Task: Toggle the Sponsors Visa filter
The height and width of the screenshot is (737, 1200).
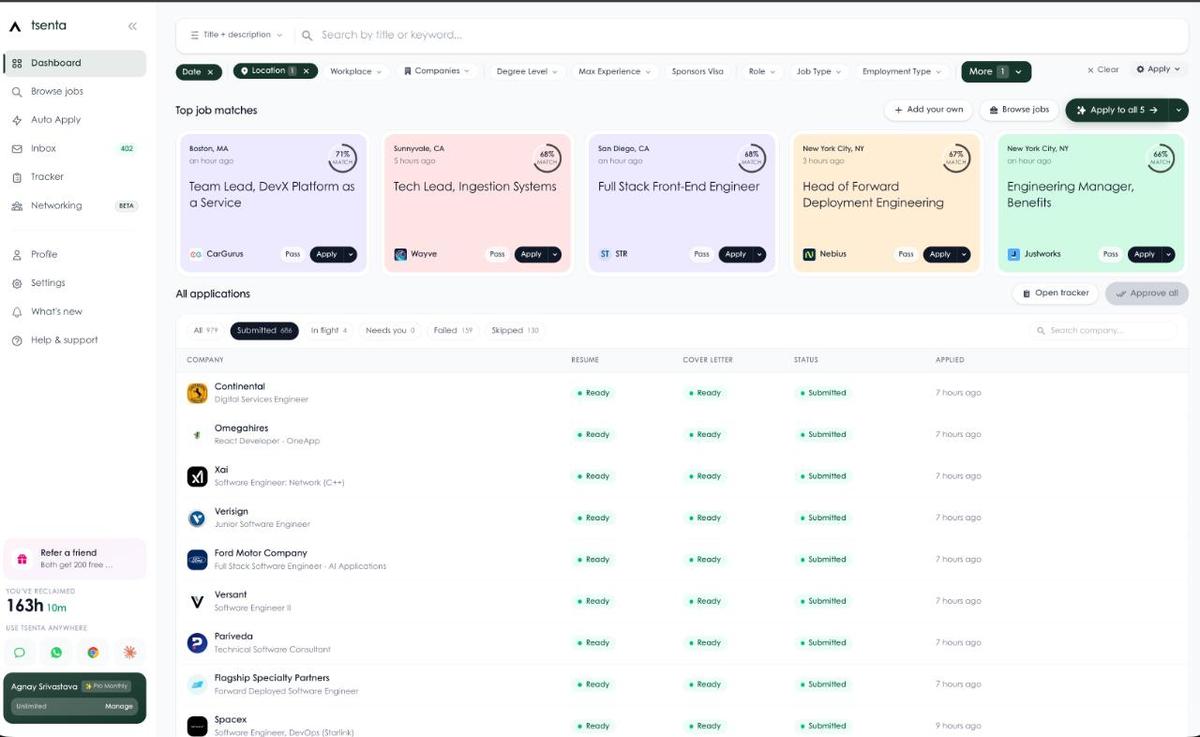Action: (697, 72)
